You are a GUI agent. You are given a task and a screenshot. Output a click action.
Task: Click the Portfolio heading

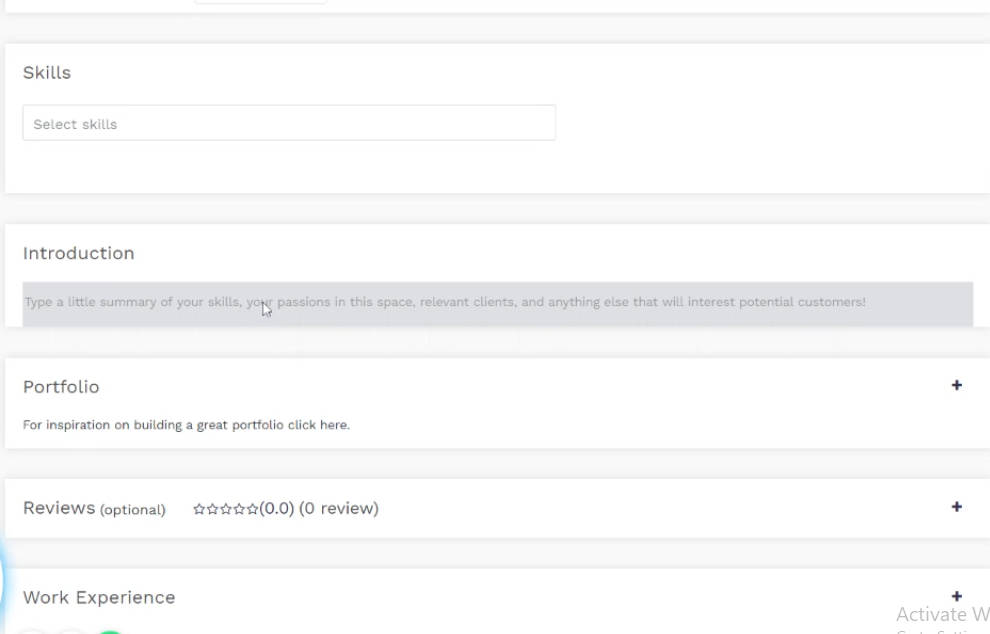[x=61, y=386]
